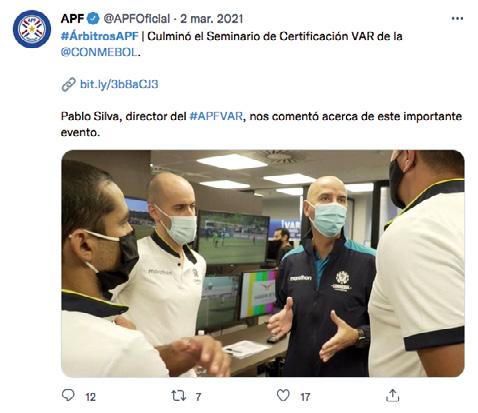Click the 7 retweets count
Viewport: 478px width, 413px height.
(x=198, y=397)
